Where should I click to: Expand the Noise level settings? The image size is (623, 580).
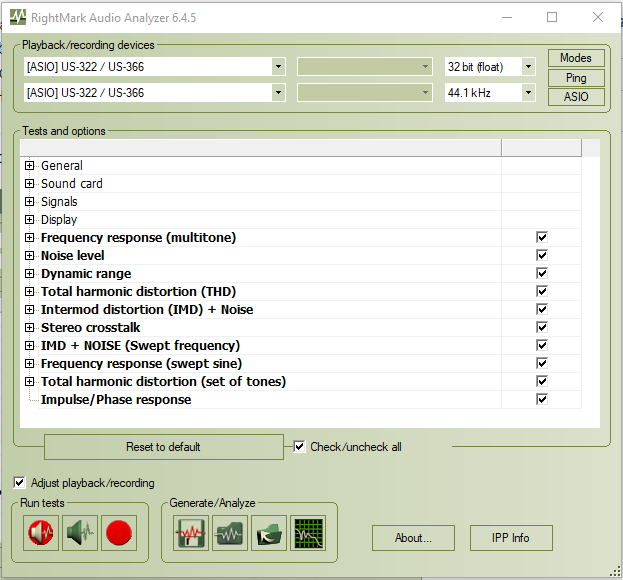pyautogui.click(x=29, y=255)
